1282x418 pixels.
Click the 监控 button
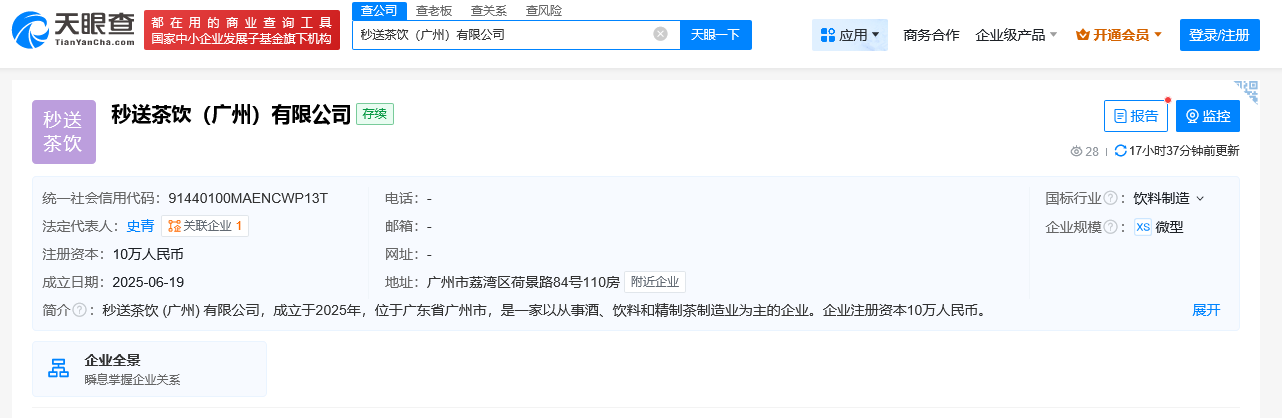click(1208, 116)
